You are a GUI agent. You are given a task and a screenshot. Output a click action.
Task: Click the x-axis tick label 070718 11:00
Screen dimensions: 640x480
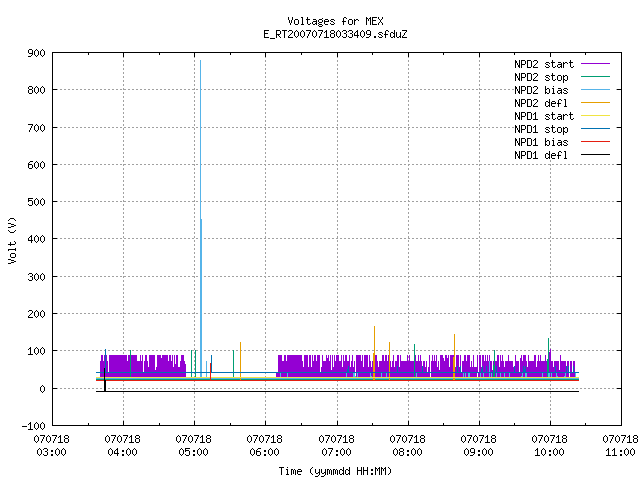[x=620, y=446]
